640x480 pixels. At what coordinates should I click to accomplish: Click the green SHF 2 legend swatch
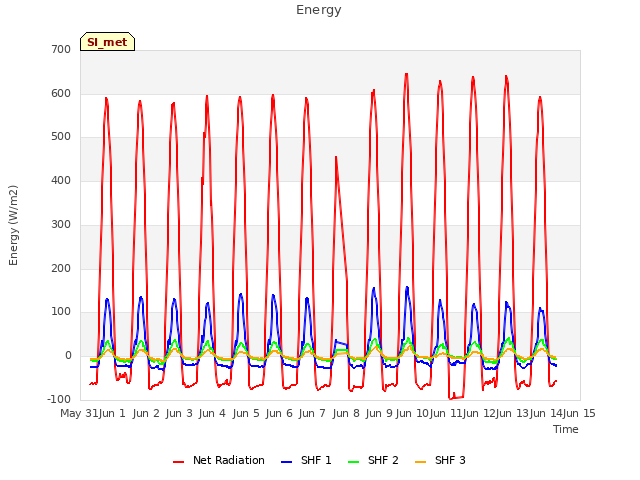click(x=353, y=461)
